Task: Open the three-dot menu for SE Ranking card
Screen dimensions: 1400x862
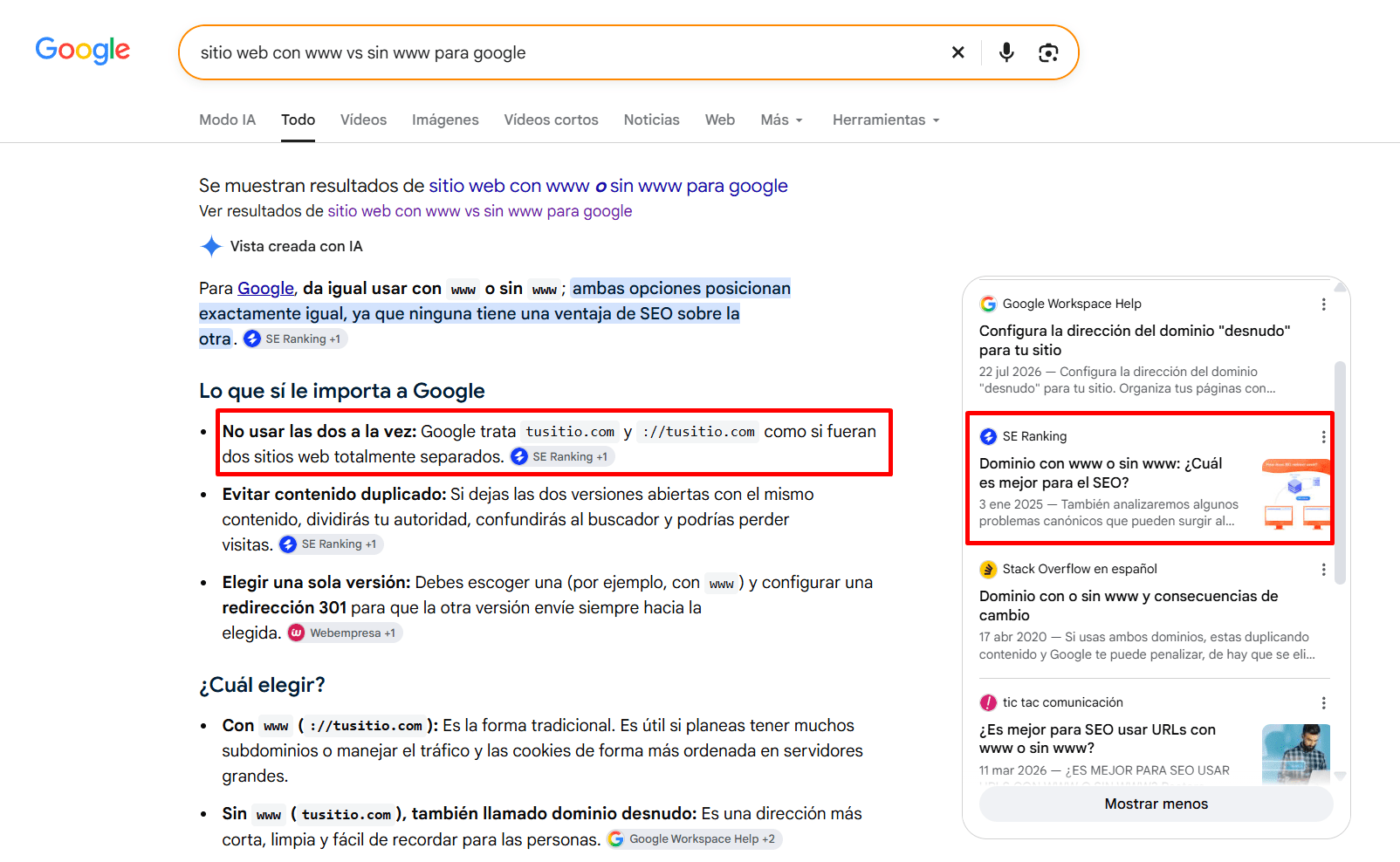Action: pos(1323,436)
